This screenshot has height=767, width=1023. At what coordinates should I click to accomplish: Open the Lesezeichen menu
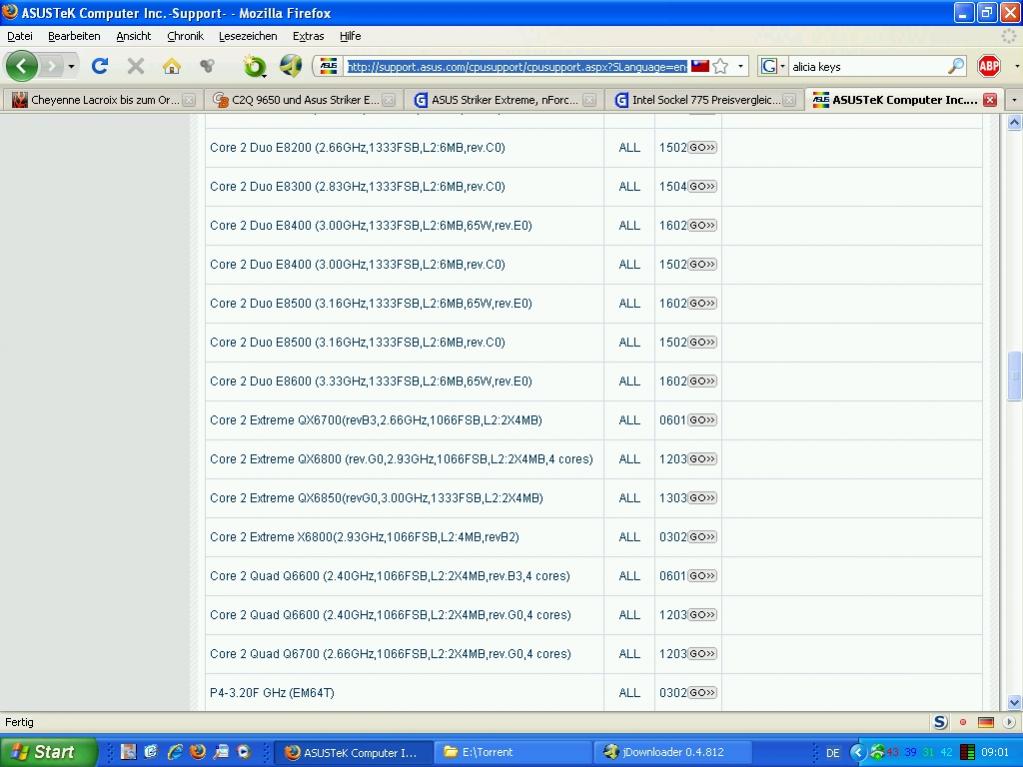[x=248, y=37]
